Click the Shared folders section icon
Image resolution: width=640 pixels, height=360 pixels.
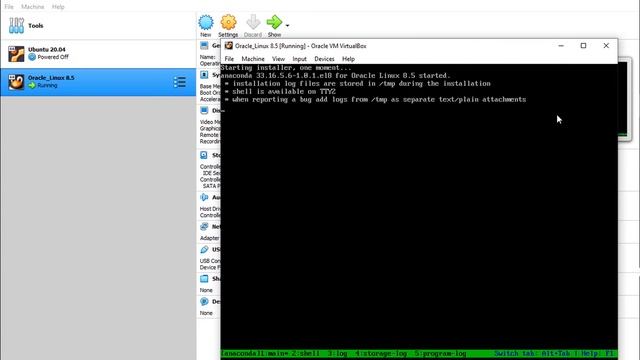pos(204,279)
